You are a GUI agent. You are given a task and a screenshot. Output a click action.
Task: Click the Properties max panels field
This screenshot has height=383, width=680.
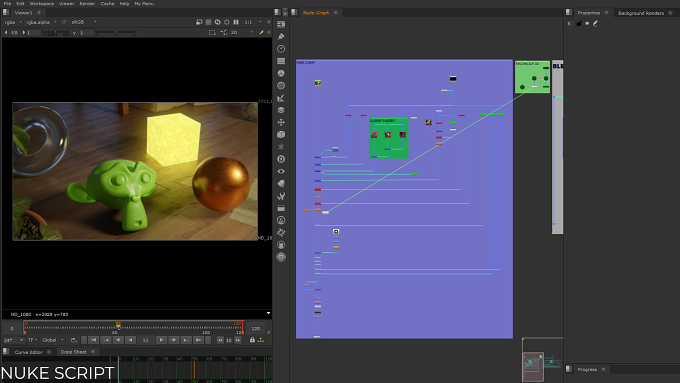coord(569,23)
